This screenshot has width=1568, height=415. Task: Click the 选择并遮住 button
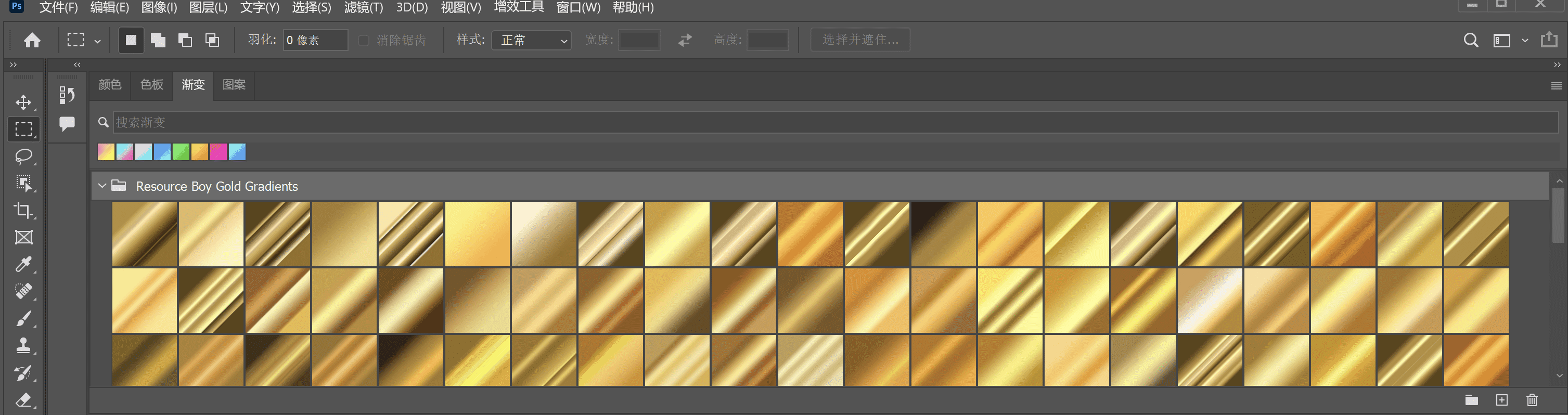(859, 40)
